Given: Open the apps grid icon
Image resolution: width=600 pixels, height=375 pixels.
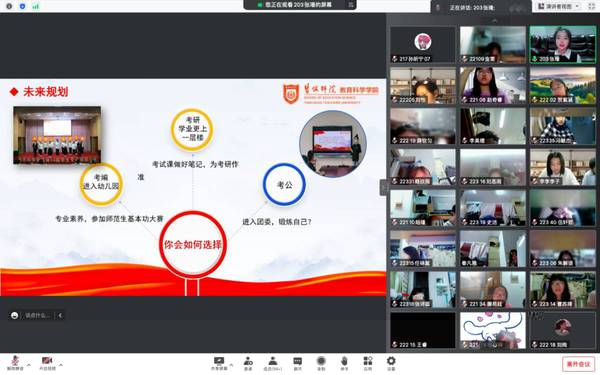Looking at the screenshot, I should 368,363.
